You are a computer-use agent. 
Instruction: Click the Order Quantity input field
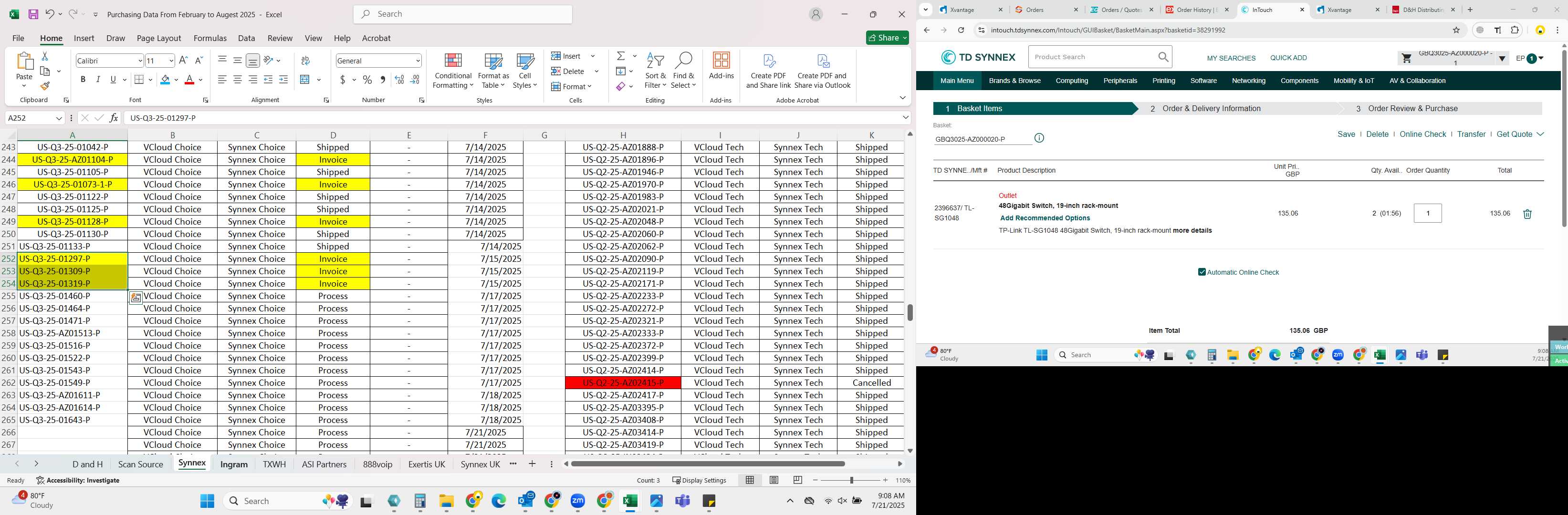point(1427,214)
